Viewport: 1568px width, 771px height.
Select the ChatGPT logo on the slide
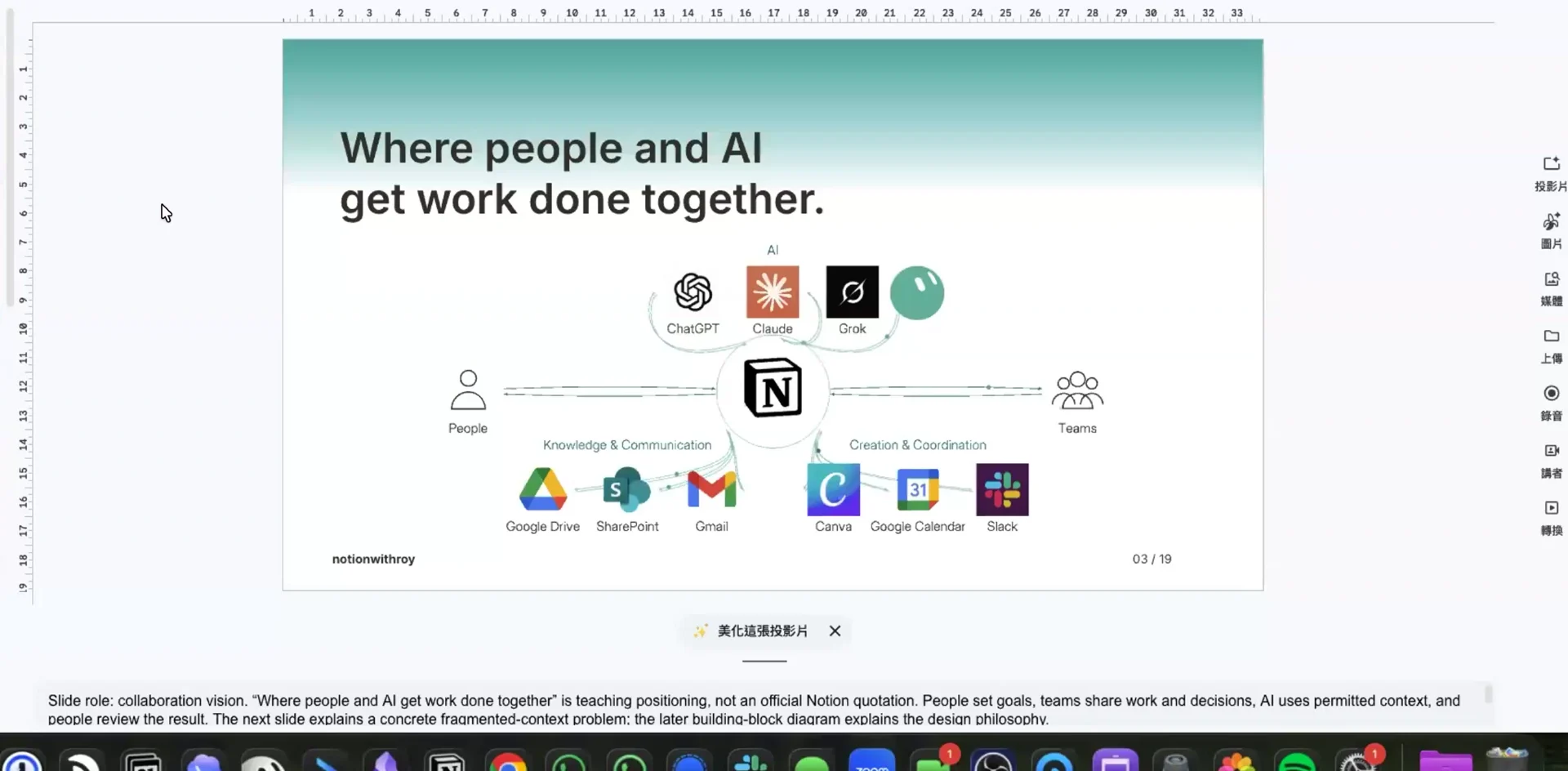(x=693, y=292)
